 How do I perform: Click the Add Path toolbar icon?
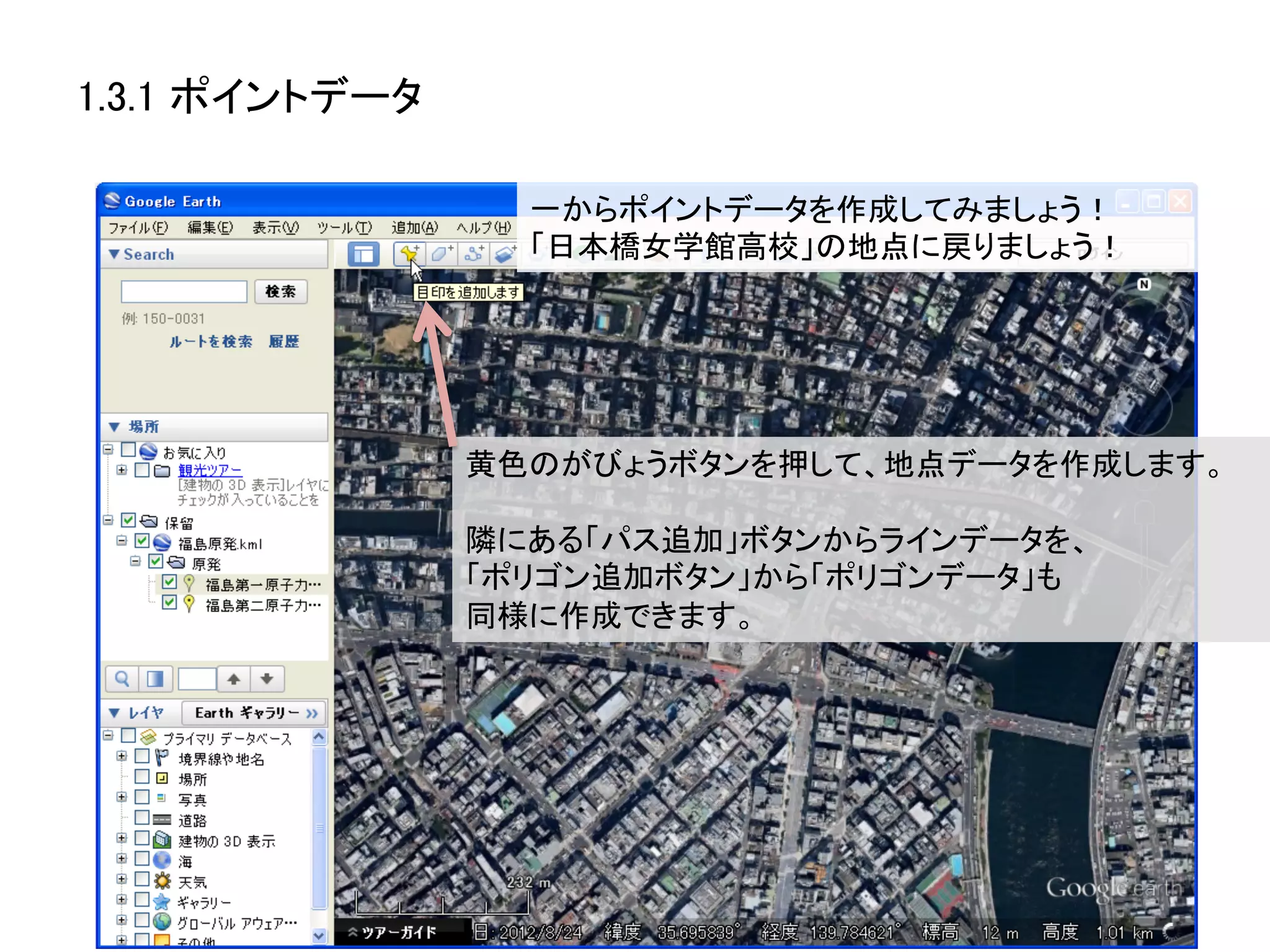(474, 254)
